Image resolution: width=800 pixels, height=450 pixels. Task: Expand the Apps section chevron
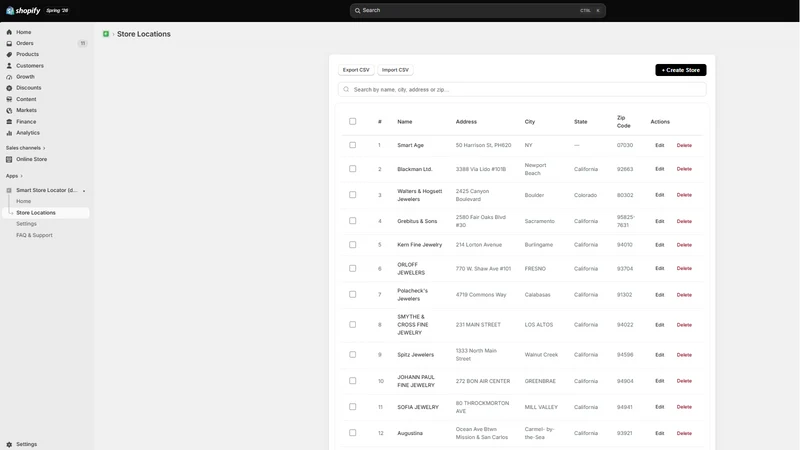pos(21,176)
